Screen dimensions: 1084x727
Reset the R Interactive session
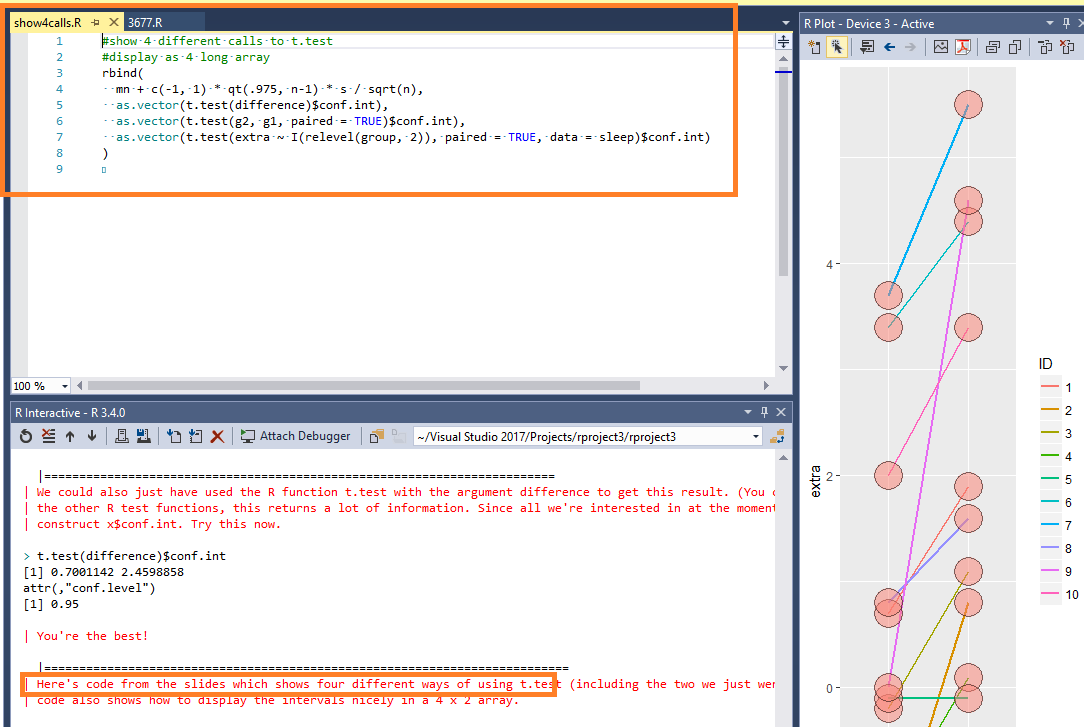pyautogui.click(x=26, y=435)
